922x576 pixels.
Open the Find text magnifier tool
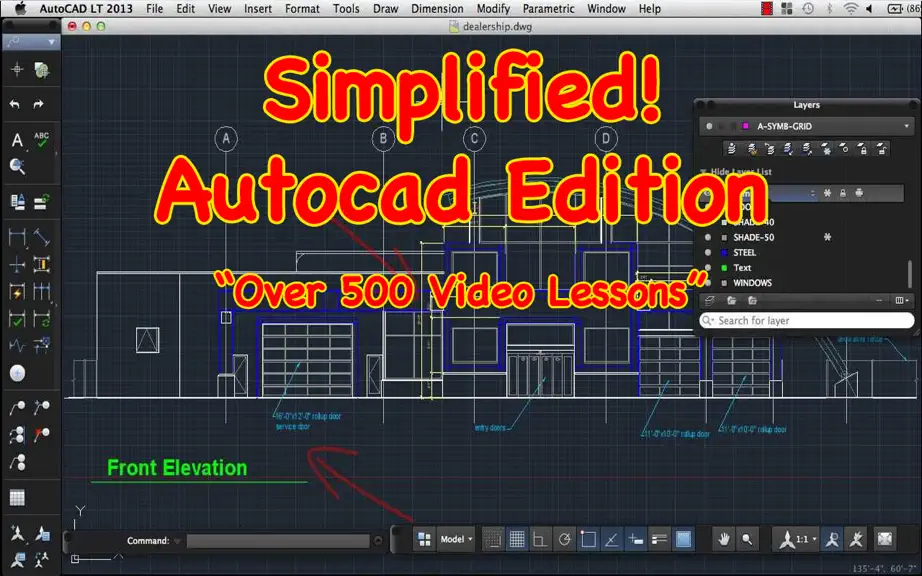(x=17, y=167)
